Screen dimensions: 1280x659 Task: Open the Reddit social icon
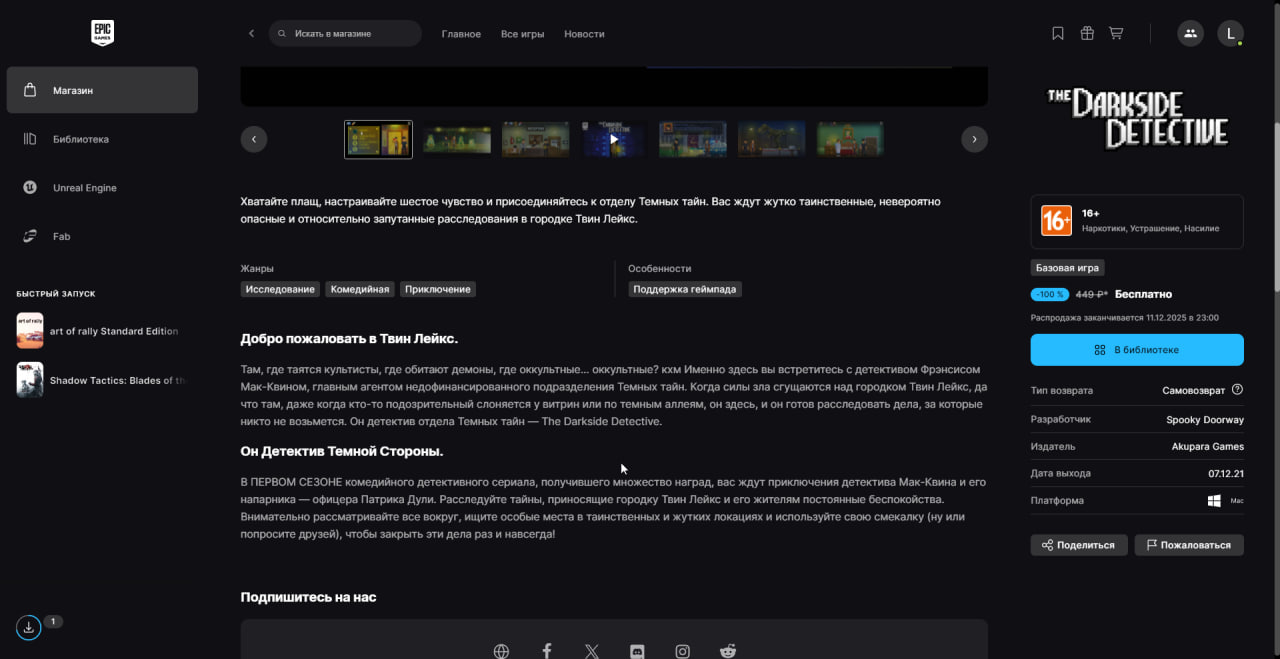(x=727, y=651)
